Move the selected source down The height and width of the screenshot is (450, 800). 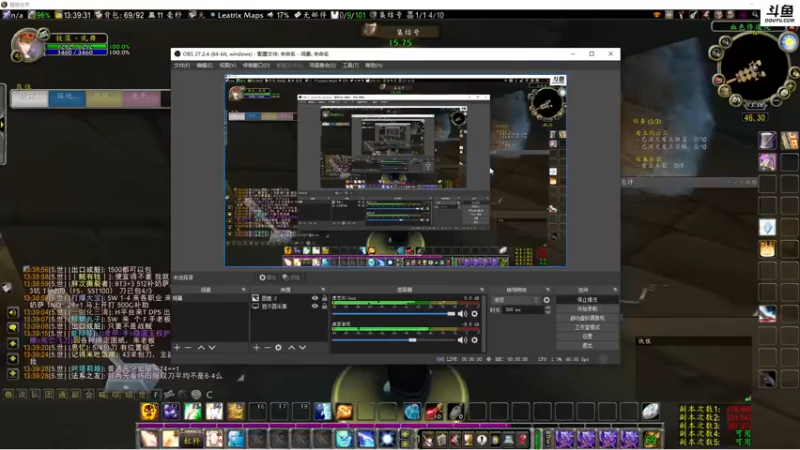tap(303, 347)
